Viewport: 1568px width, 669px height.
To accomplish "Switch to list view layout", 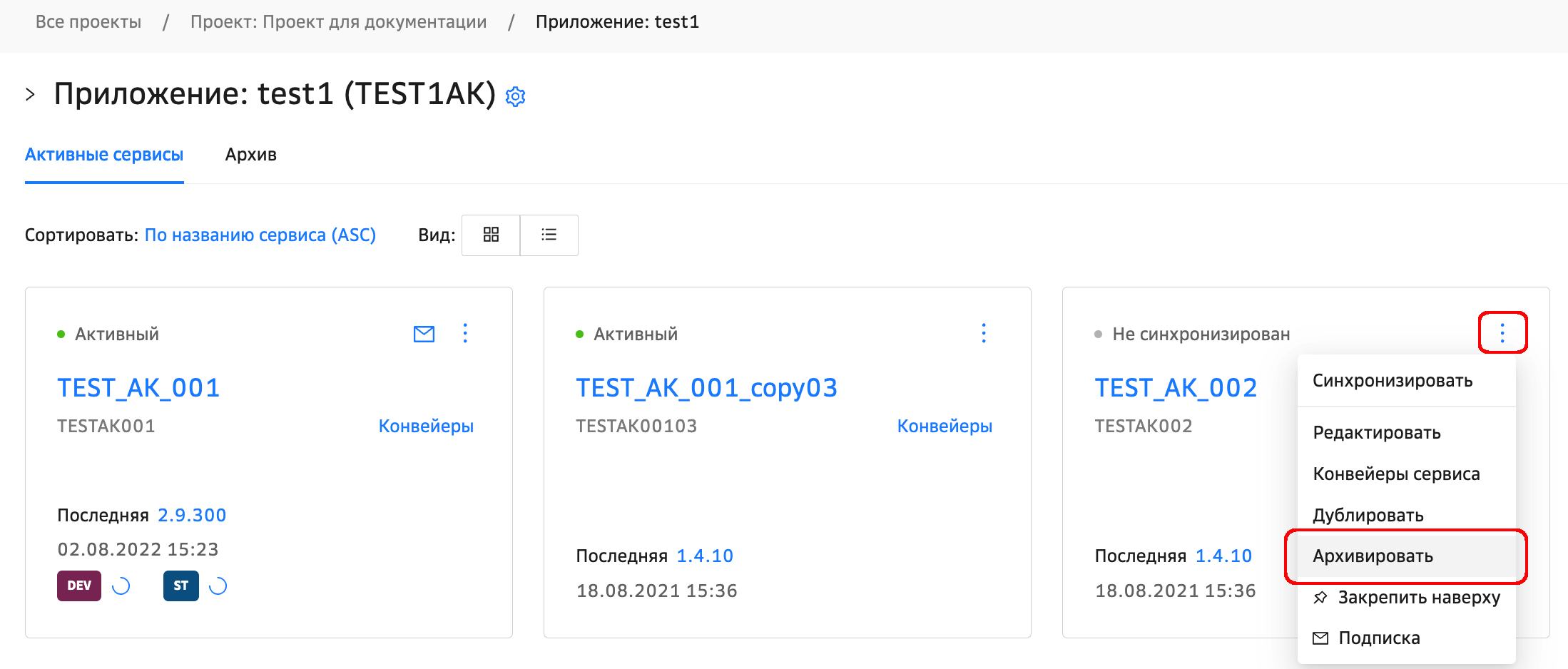I will 549,235.
